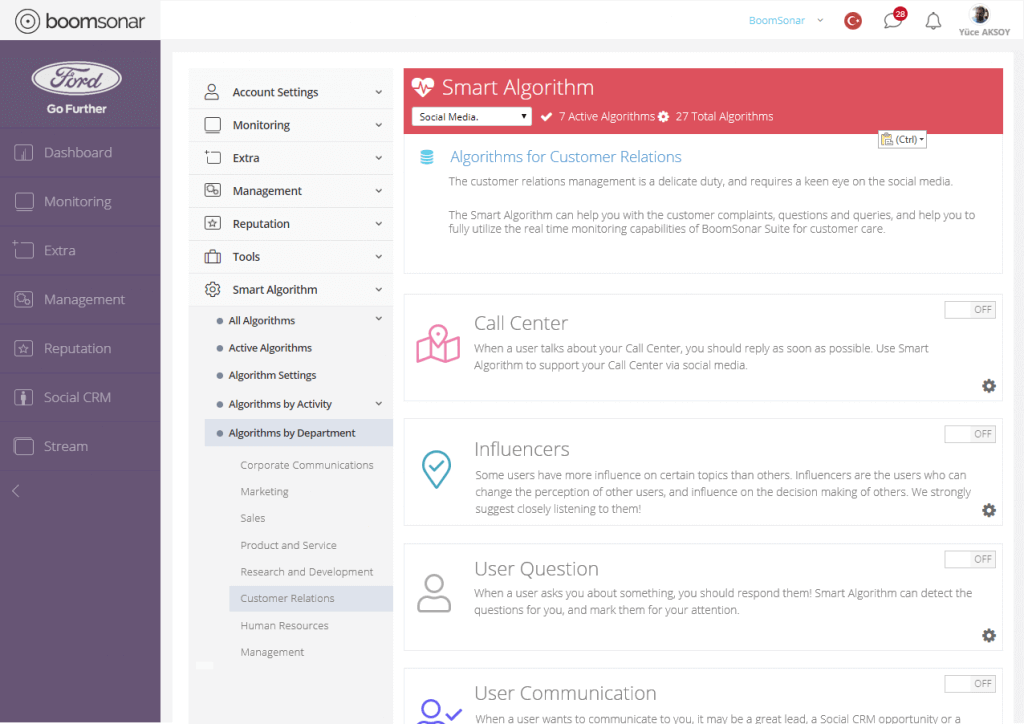Viewport: 1024px width, 724px height.
Task: Open Stream in the purple sidebar
Action: (80, 447)
